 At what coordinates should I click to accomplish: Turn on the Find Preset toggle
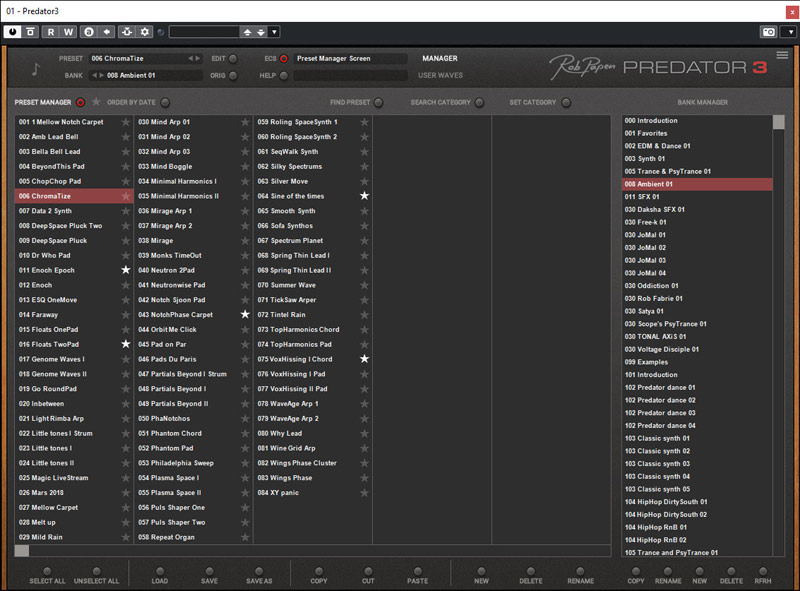[x=379, y=102]
